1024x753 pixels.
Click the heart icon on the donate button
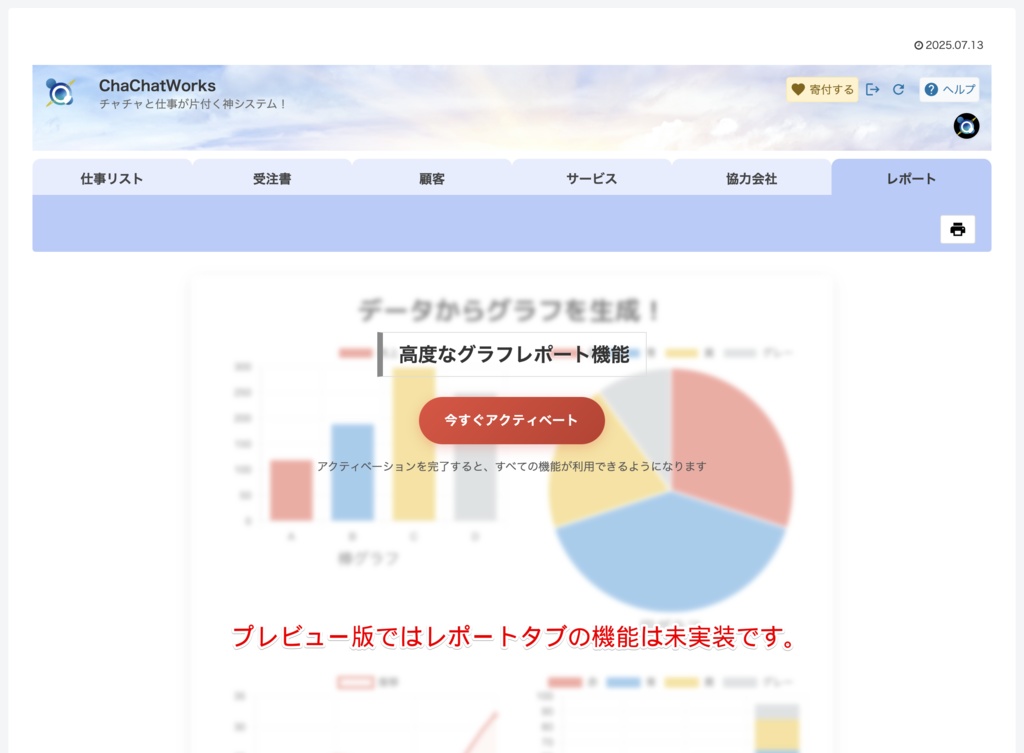click(x=797, y=89)
